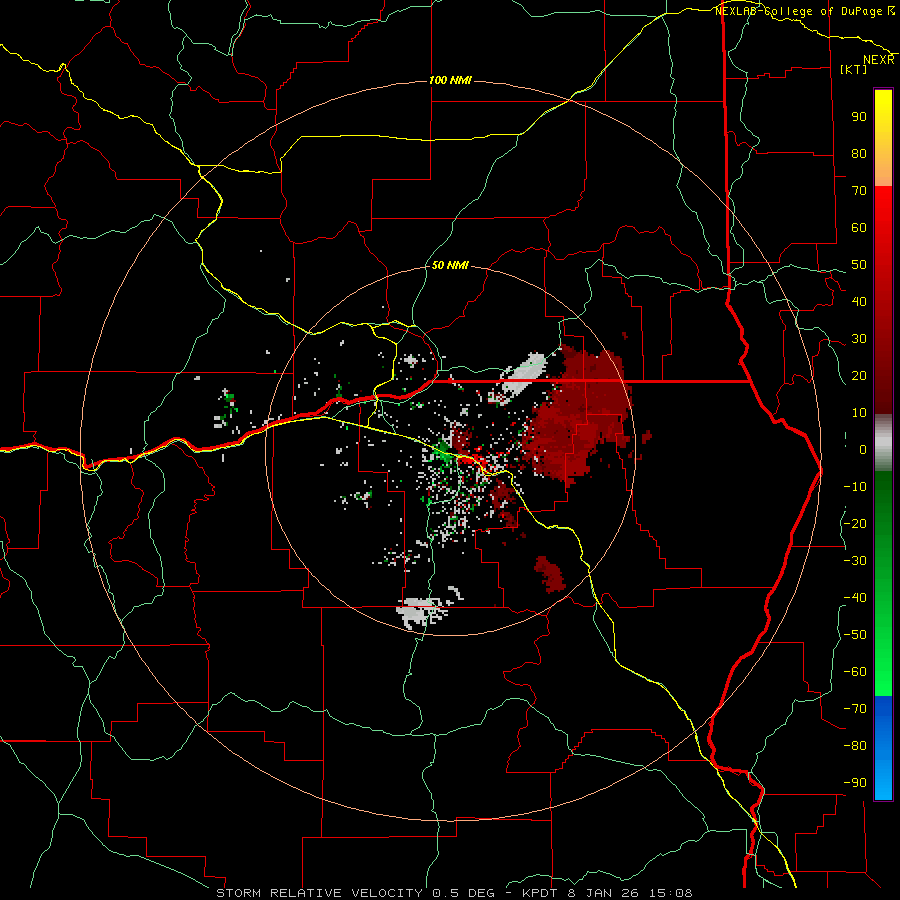Screen dimensions: 900x900
Task: Click the -40 knot scale value
Action: [x=855, y=598]
